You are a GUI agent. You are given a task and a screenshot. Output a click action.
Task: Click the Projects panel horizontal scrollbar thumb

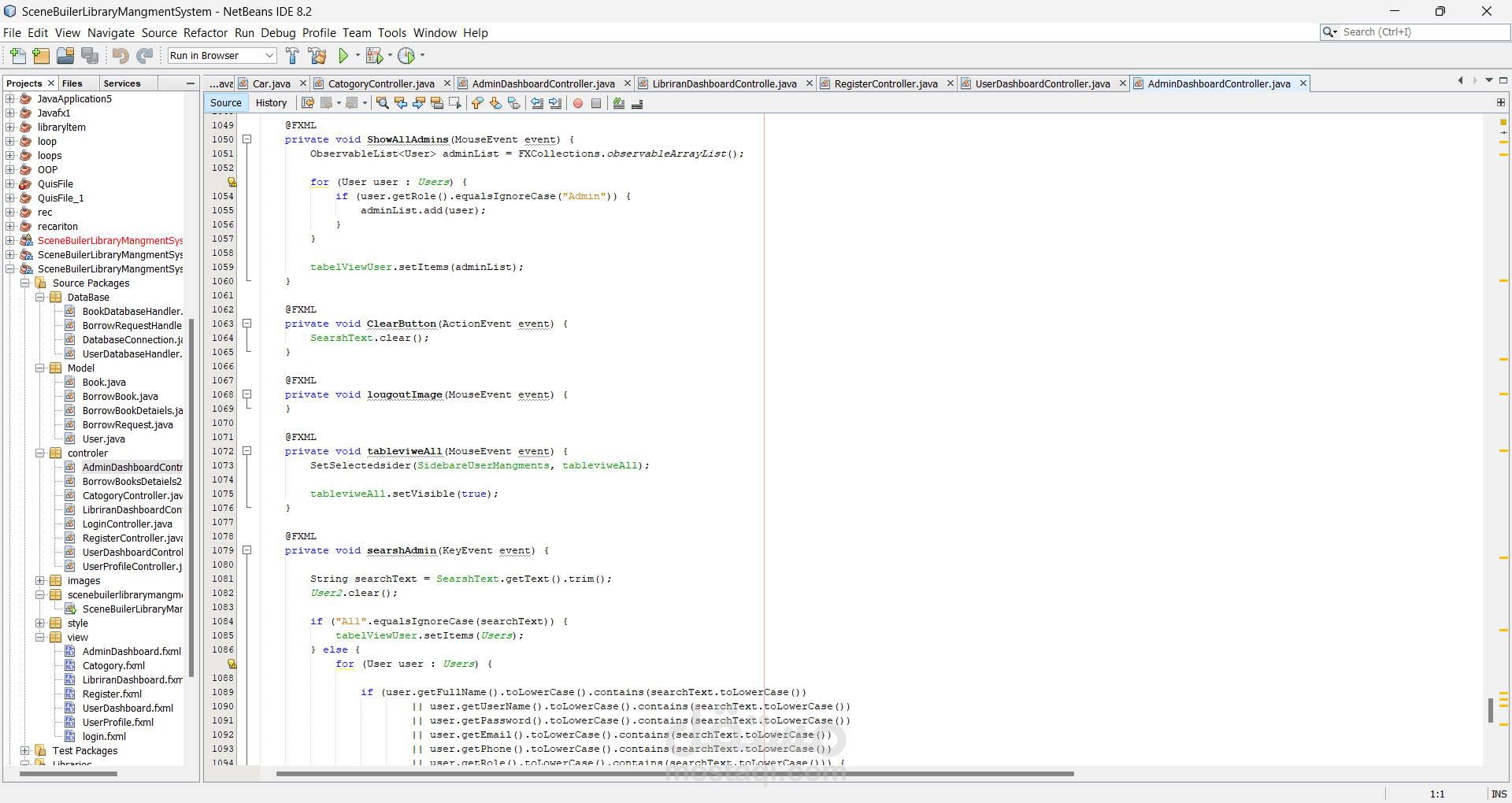pos(69,774)
